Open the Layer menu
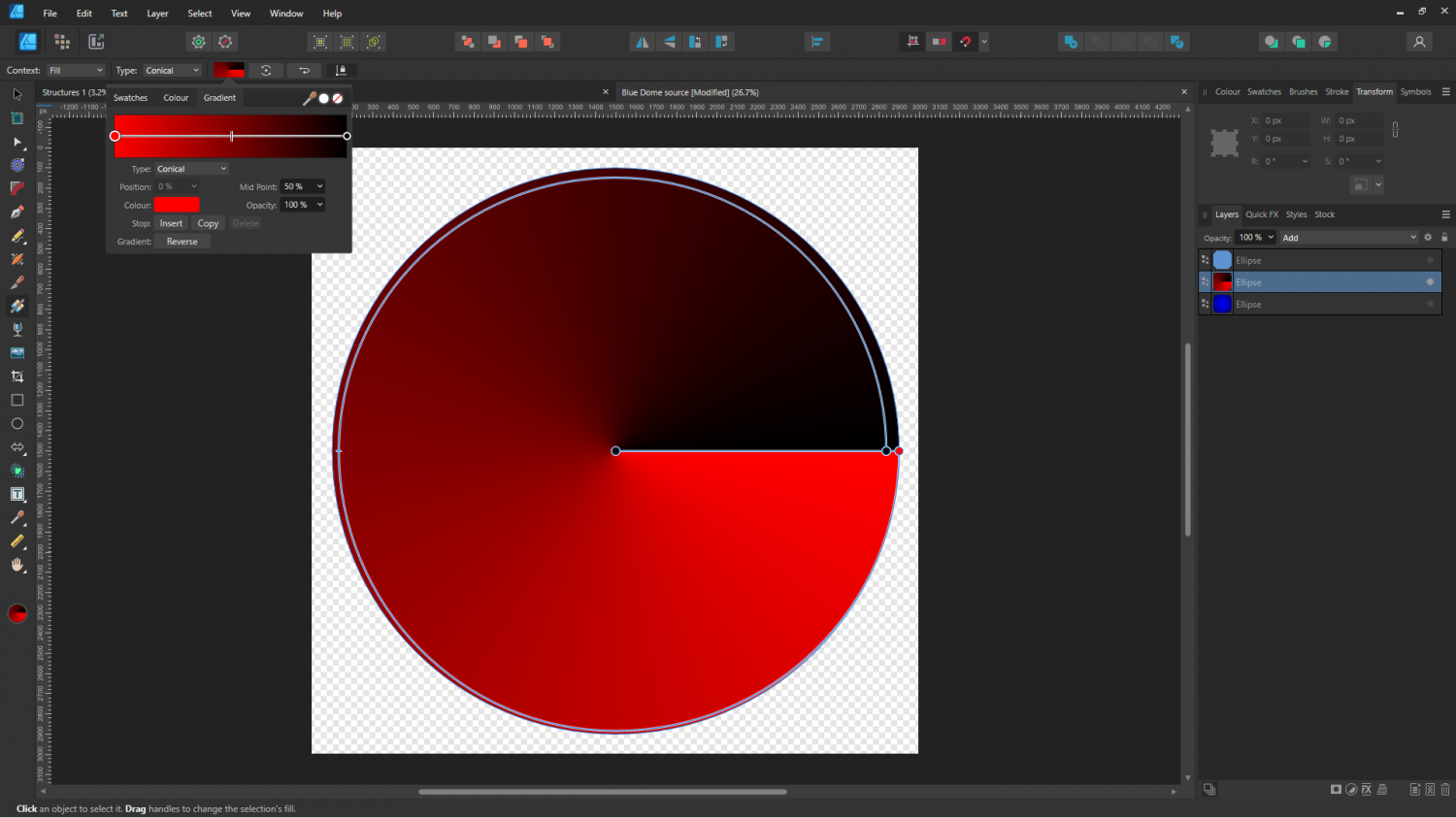This screenshot has height=818, width=1456. click(x=157, y=14)
